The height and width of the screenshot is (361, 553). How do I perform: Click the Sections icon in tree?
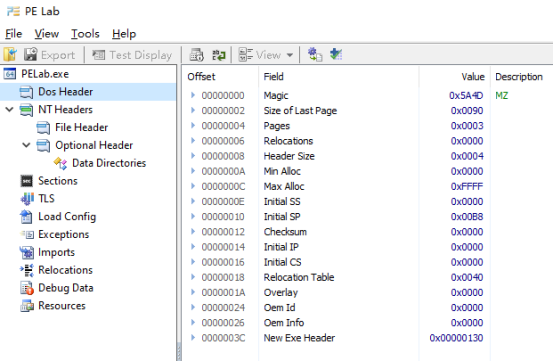click(27, 181)
